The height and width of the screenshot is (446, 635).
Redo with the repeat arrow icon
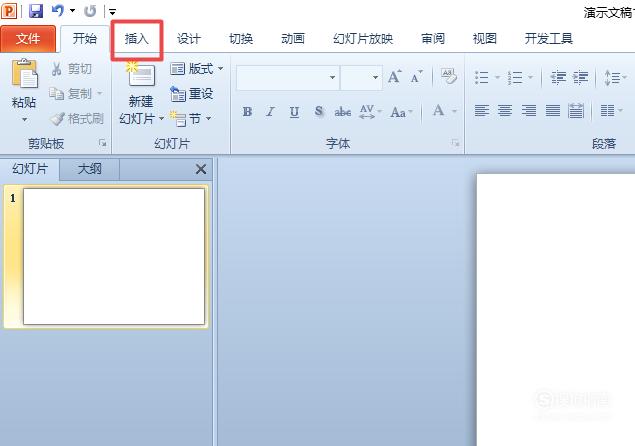[x=90, y=11]
